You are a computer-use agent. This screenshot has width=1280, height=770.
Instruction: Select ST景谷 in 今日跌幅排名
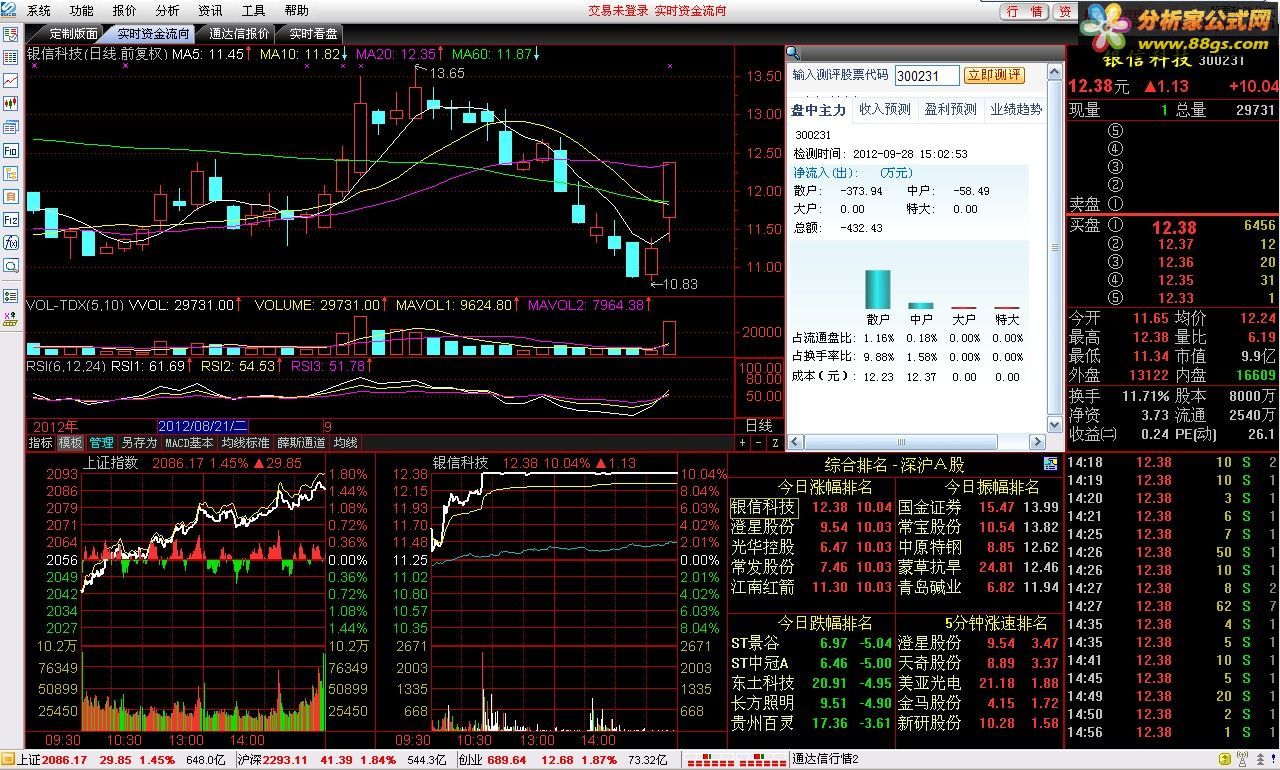click(x=757, y=643)
